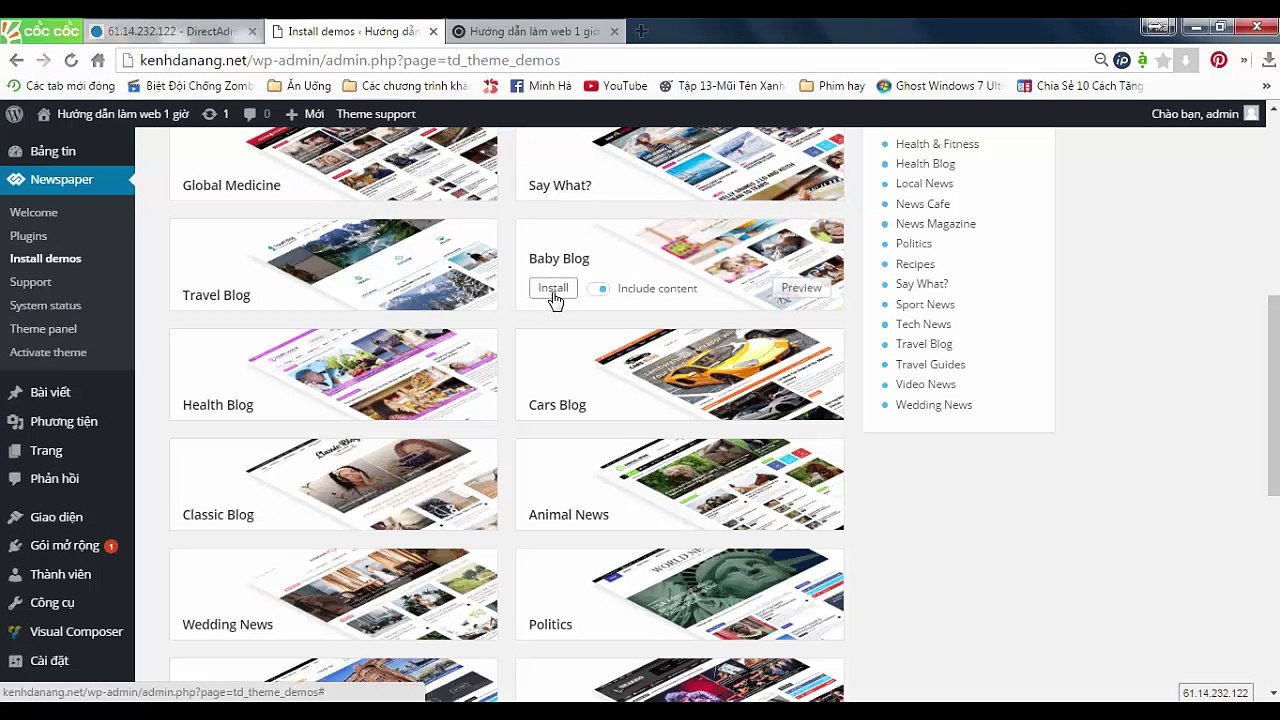Screen dimensions: 1280x720
Task: Select the Politics demo thumbnail
Action: tap(680, 594)
